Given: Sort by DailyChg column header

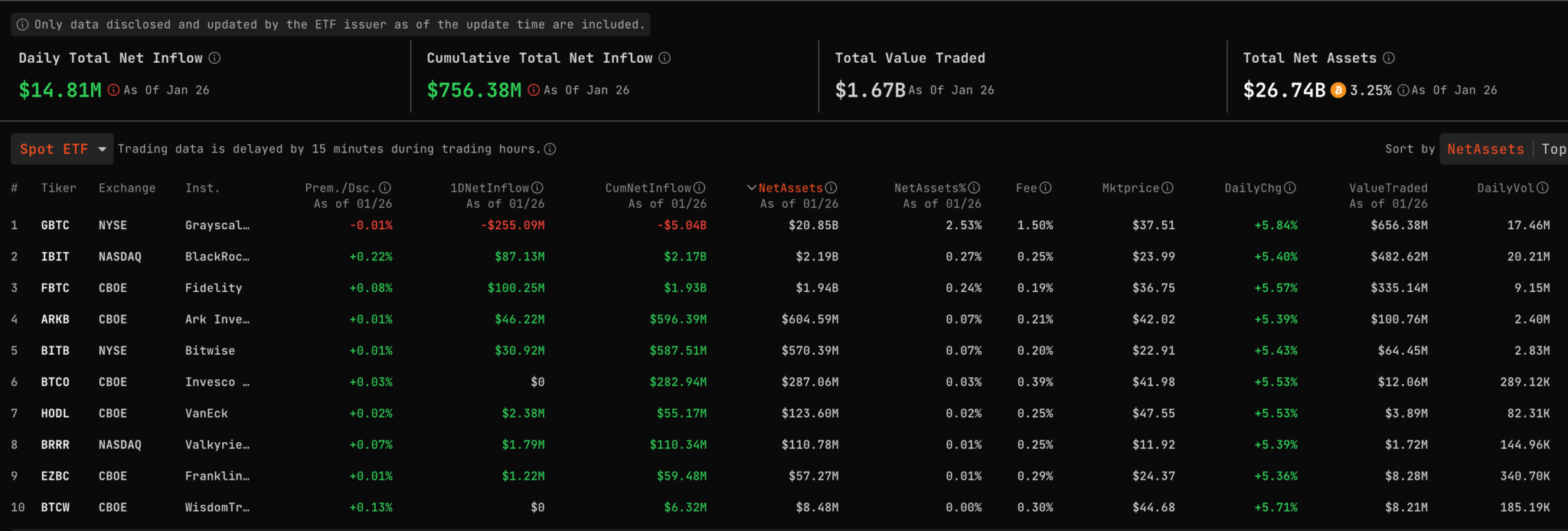Looking at the screenshot, I should coord(1253,188).
